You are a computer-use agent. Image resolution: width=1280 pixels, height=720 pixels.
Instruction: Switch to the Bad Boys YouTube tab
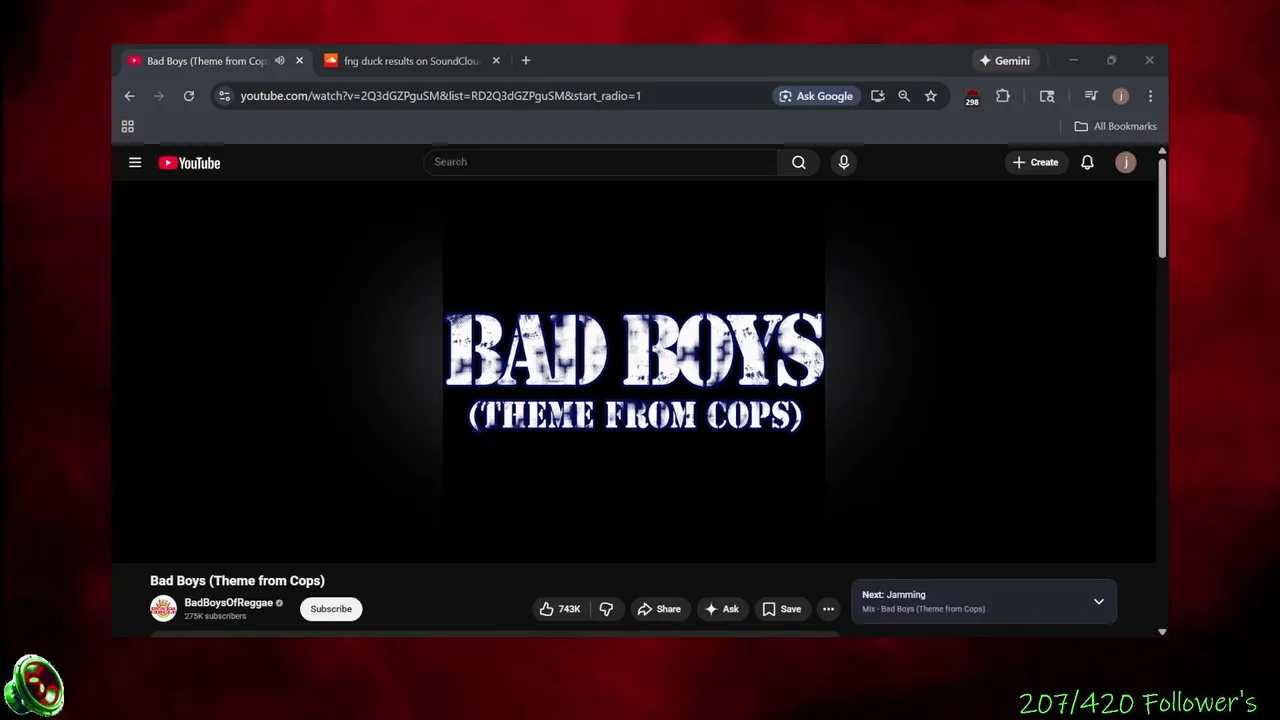[207, 61]
